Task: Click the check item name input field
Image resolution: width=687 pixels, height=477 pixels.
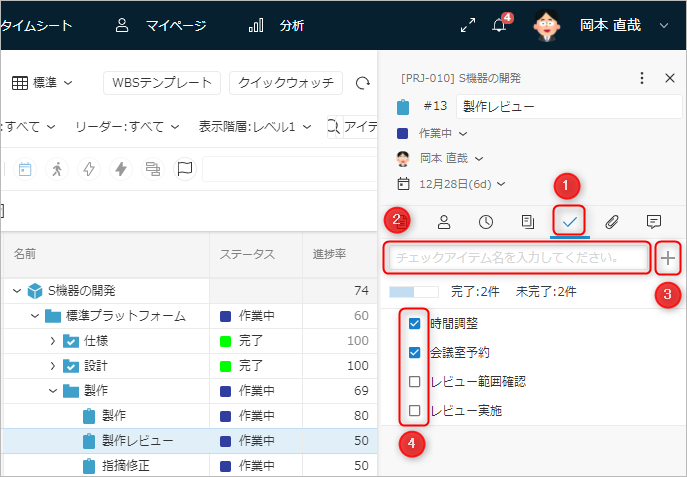Action: pyautogui.click(x=518, y=258)
